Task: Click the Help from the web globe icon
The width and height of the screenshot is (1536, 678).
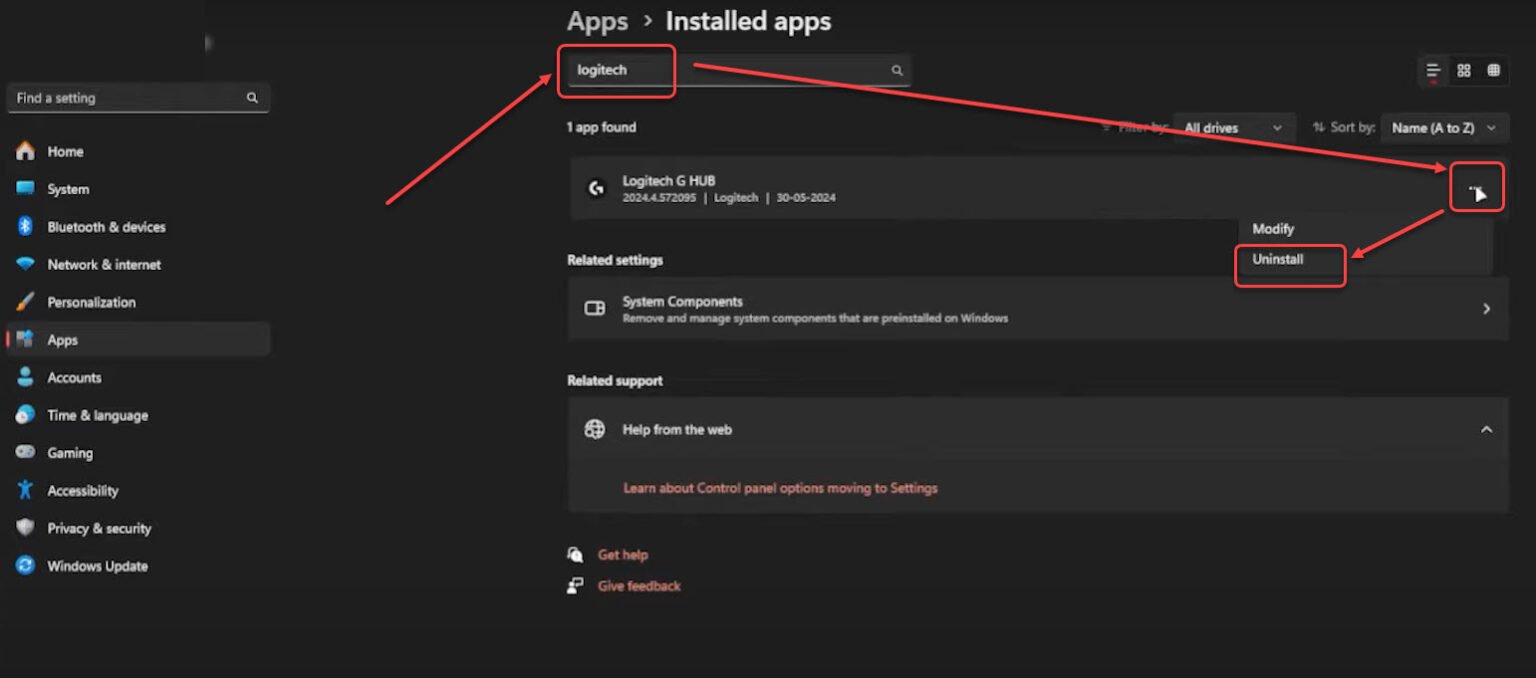Action: tap(594, 428)
